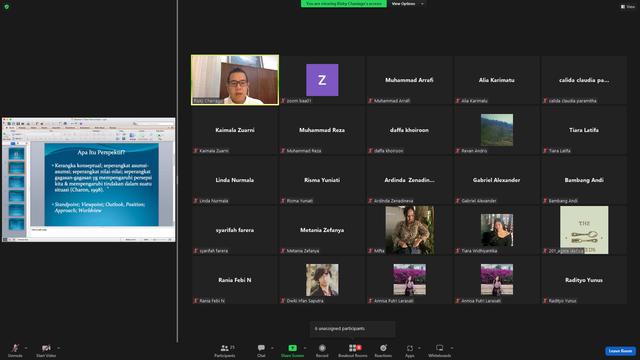Select Alia Karimatu's participant tile
640x360 pixels.
coord(497,80)
